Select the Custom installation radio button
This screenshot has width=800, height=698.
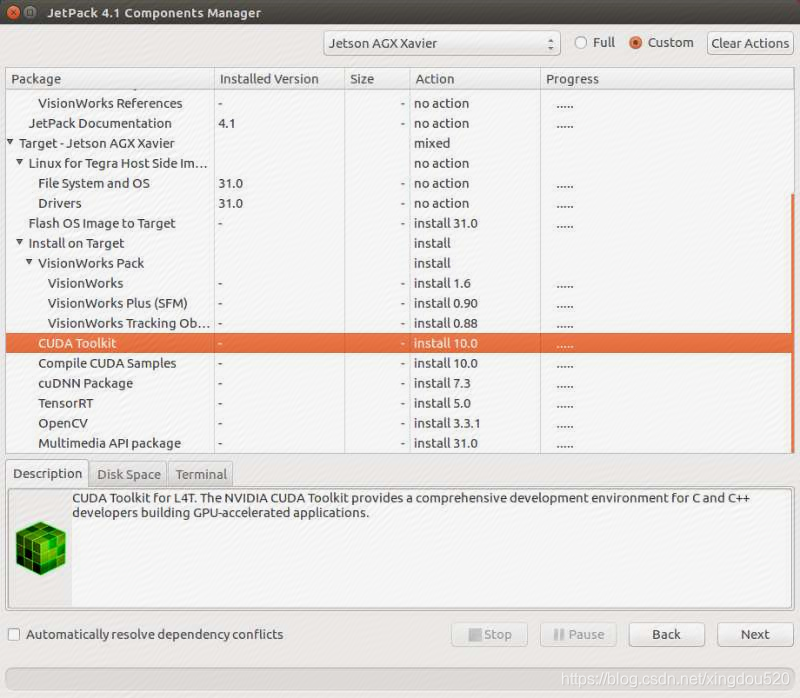click(x=635, y=43)
